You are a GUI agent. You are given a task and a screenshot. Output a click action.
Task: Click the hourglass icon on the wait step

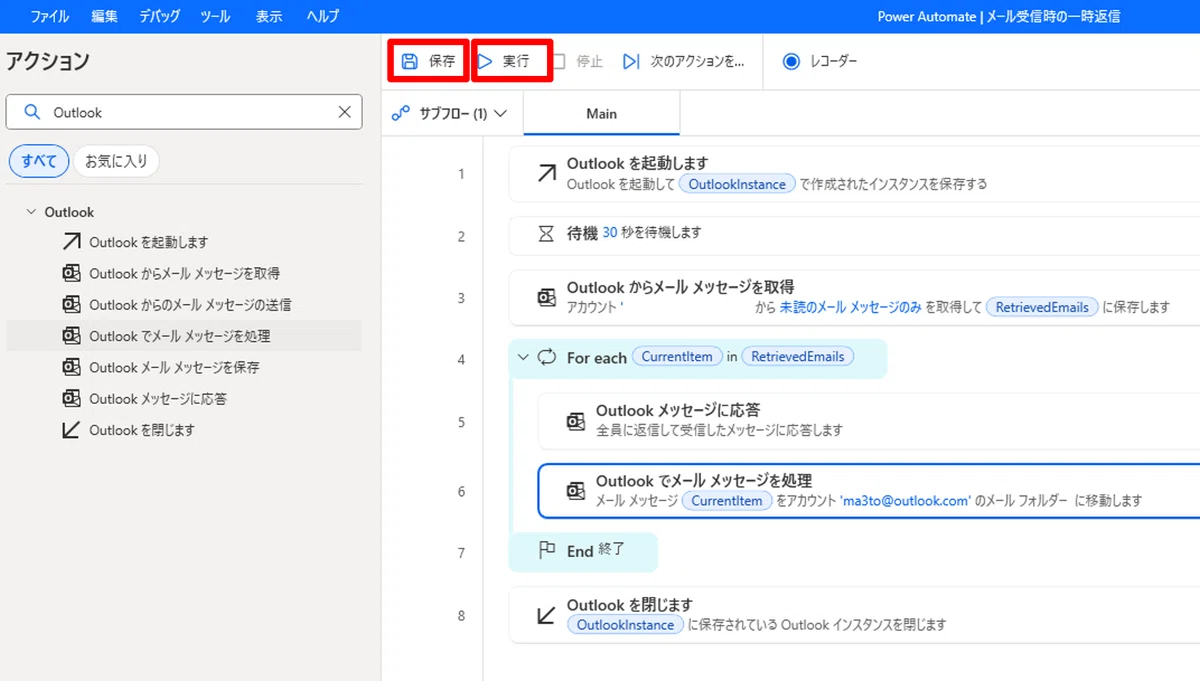tap(546, 233)
